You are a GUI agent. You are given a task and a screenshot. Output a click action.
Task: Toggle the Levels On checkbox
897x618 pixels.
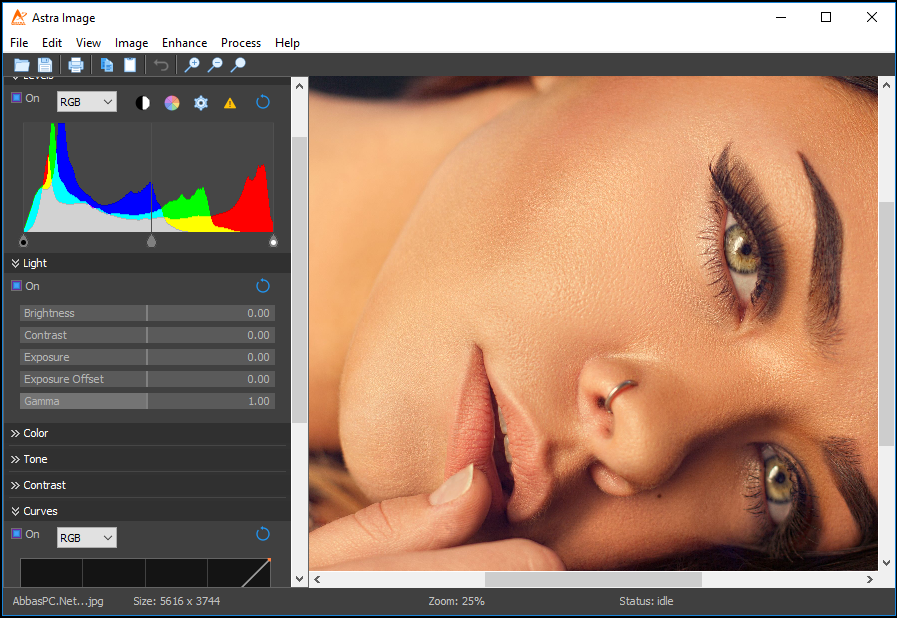17,98
